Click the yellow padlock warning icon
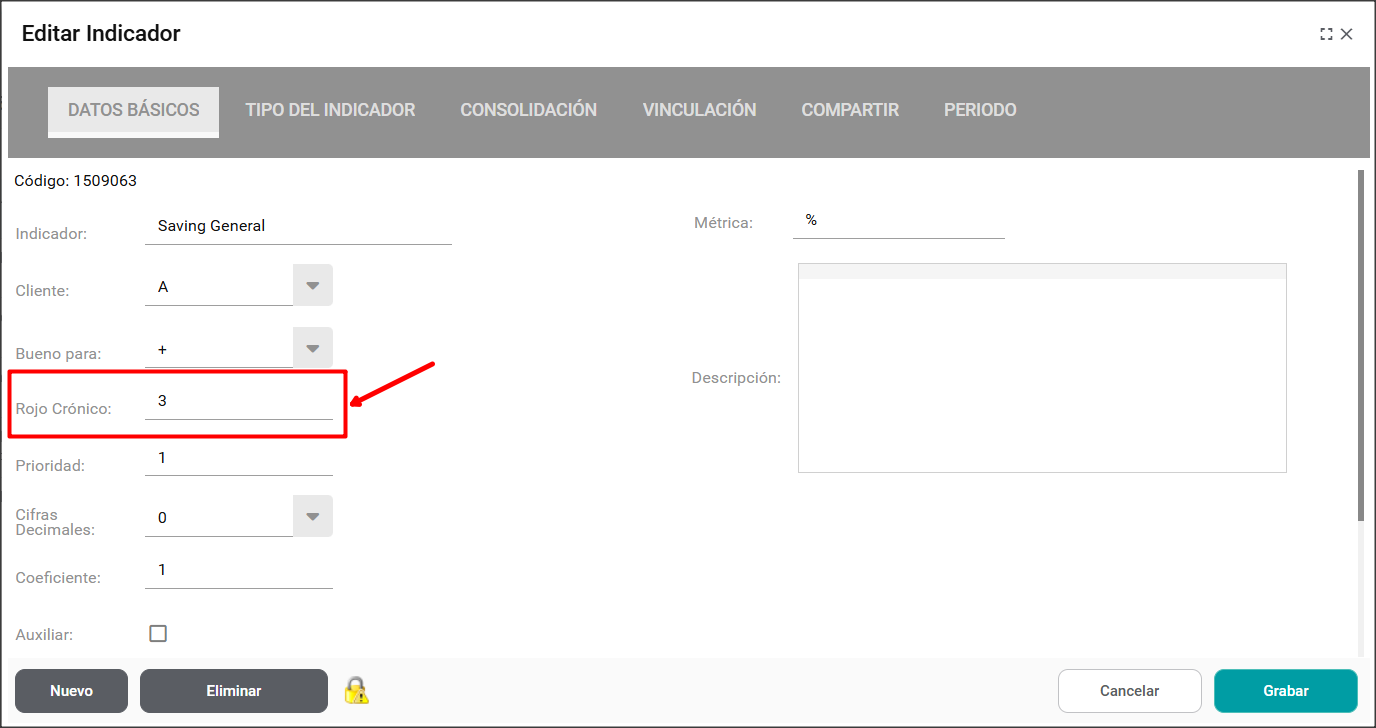The height and width of the screenshot is (728, 1376). pyautogui.click(x=356, y=690)
